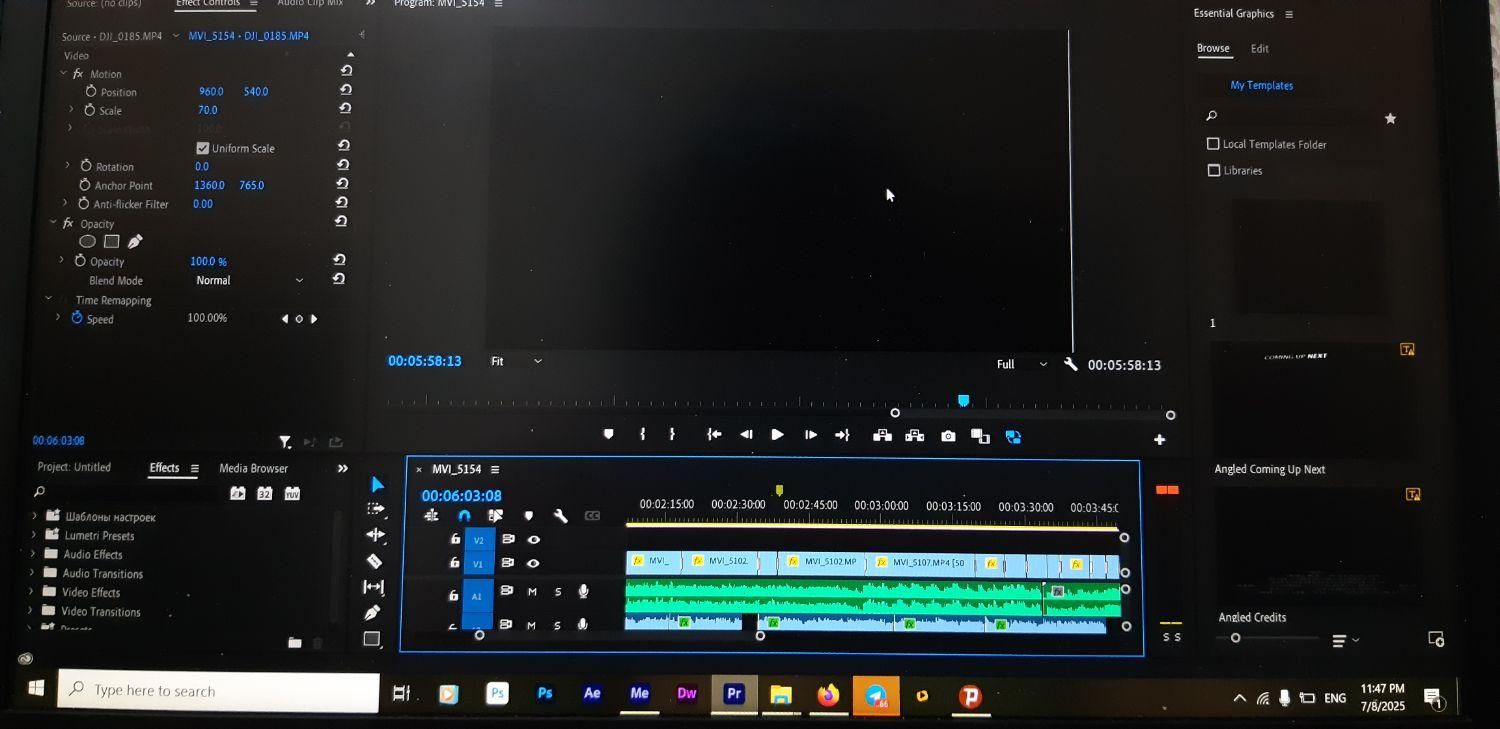
Task: Click the Mark In button
Action: pyautogui.click(x=642, y=434)
